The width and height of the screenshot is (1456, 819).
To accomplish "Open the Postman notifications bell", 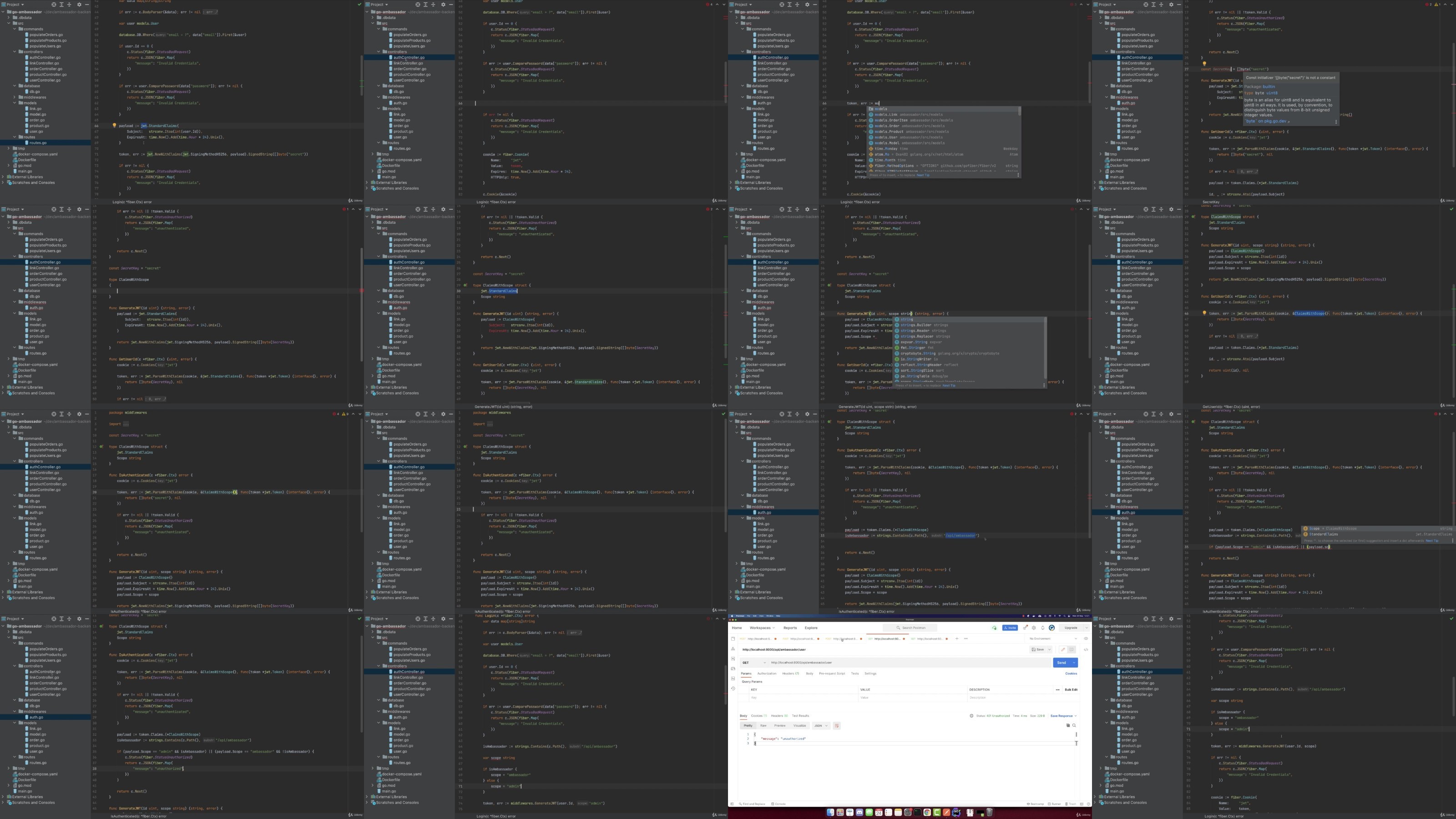I will coord(1043,628).
